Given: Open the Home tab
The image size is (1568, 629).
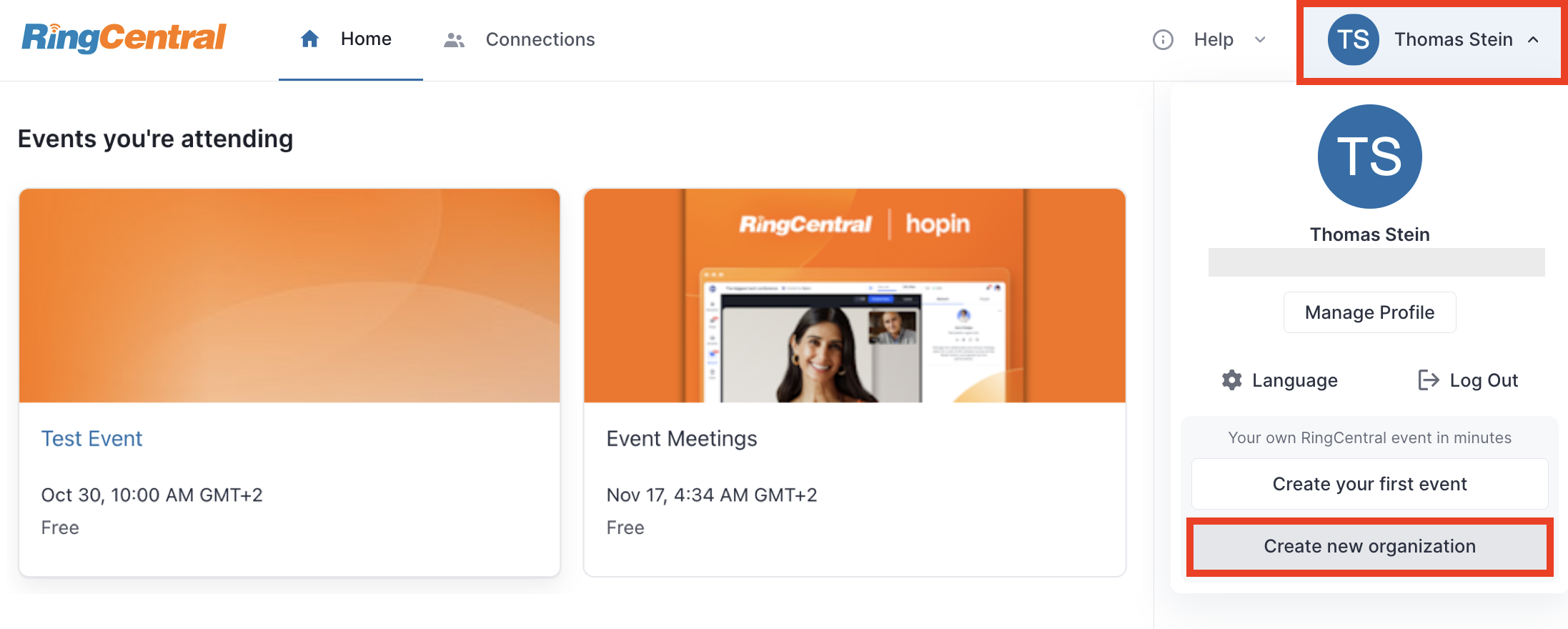Looking at the screenshot, I should 350,39.
